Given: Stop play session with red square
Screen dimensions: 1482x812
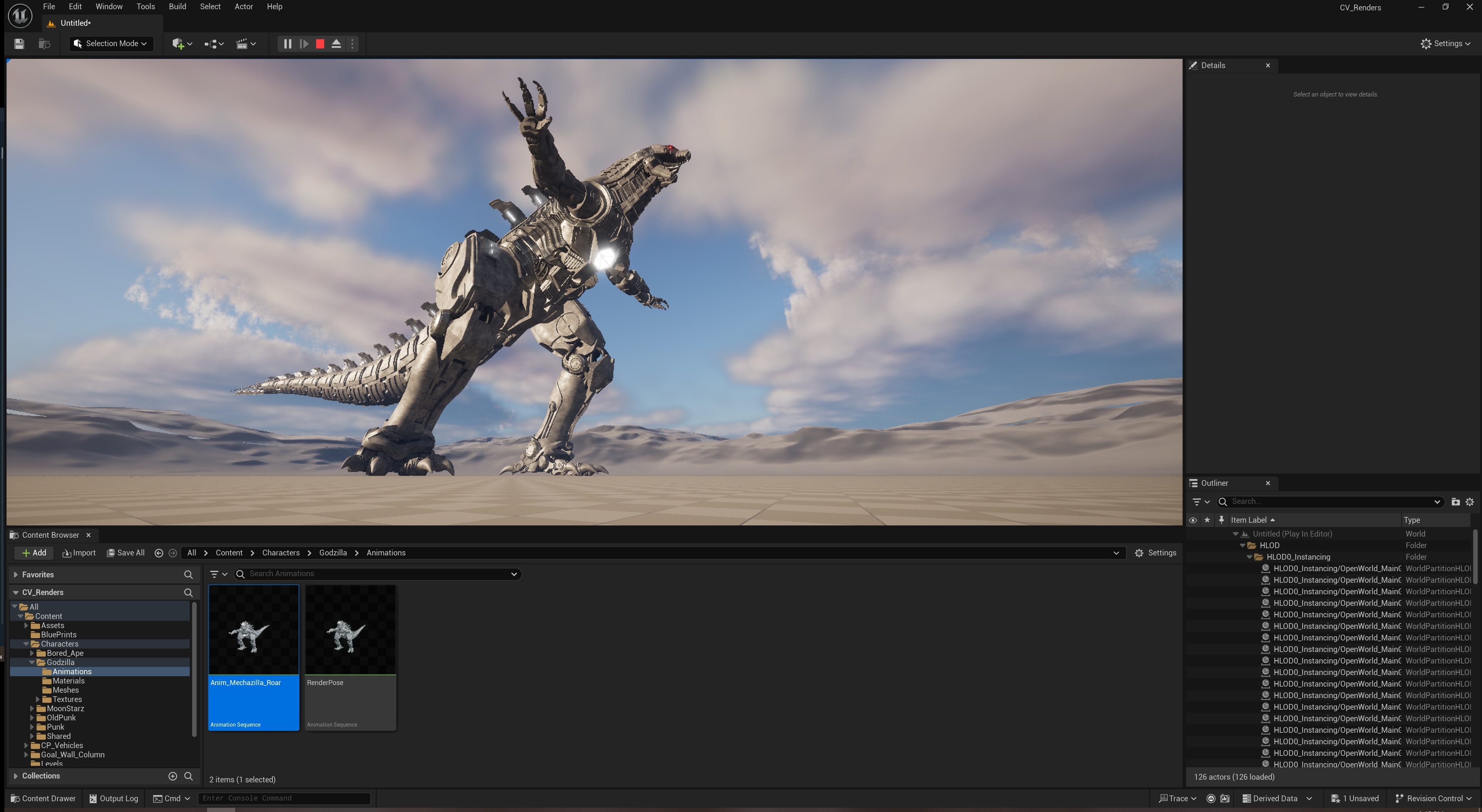Looking at the screenshot, I should 321,44.
